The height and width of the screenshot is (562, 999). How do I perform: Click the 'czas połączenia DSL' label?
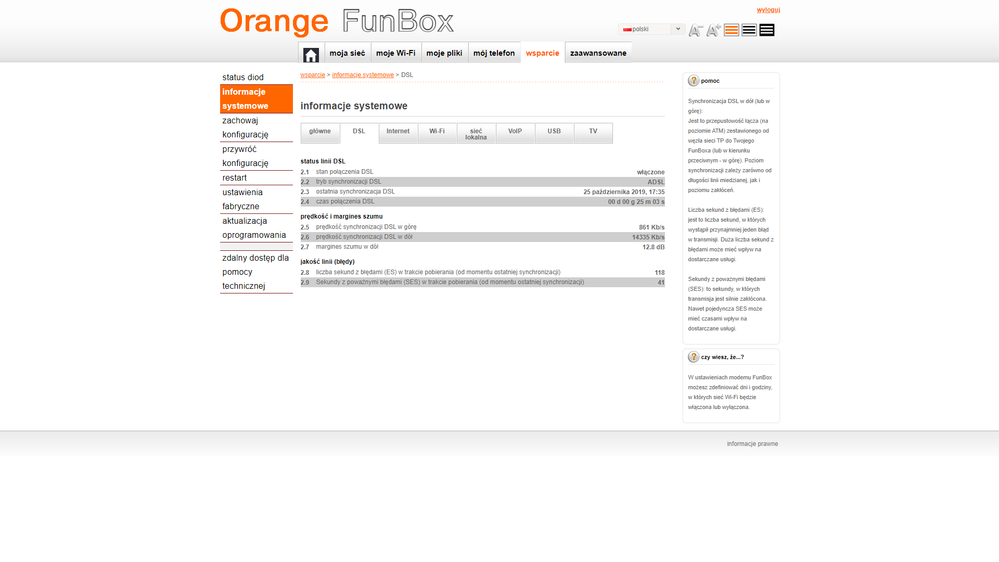click(345, 201)
